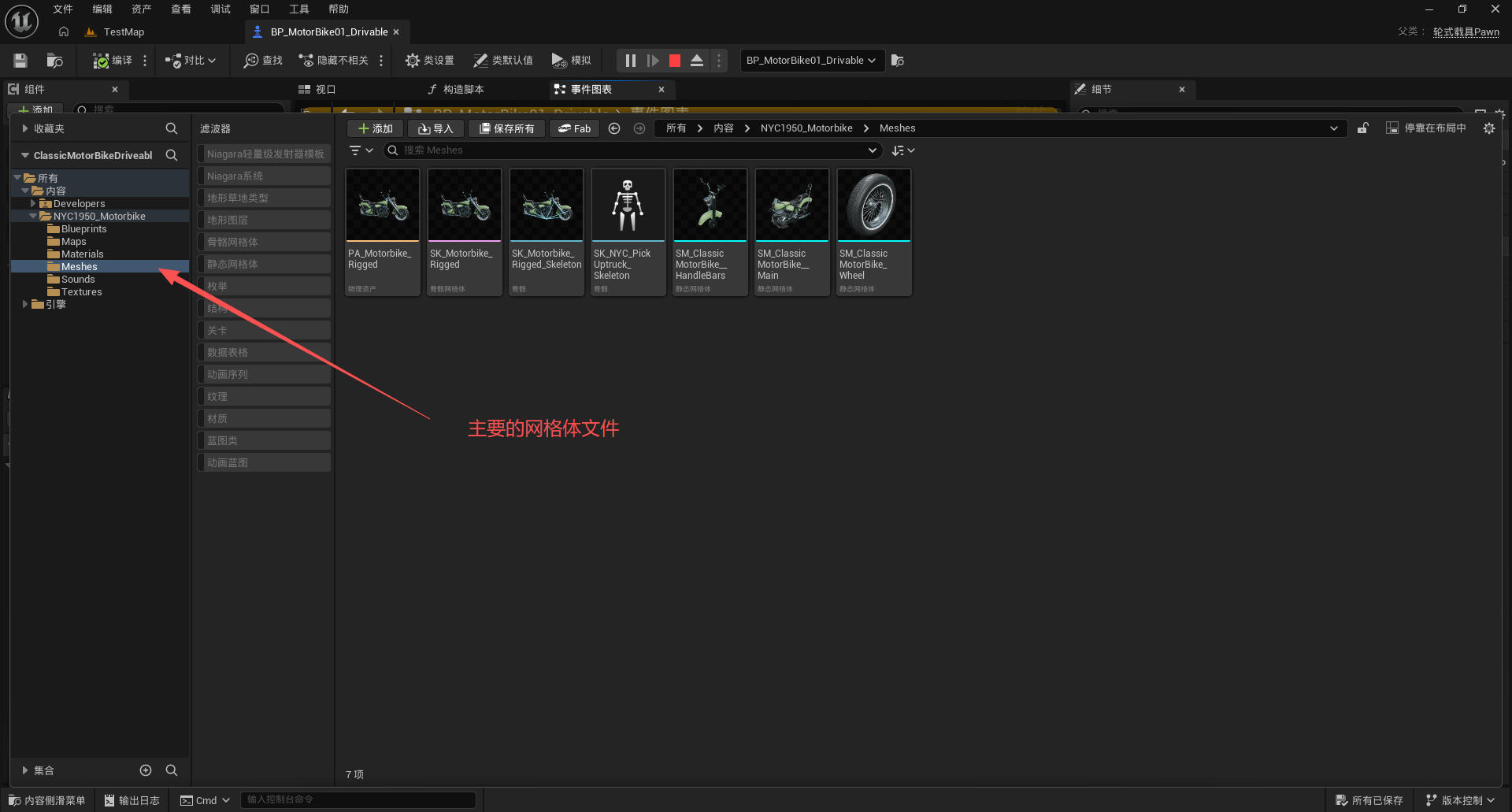1512x812 pixels.
Task: Expand the 引擎 engine folder
Action: (x=25, y=304)
